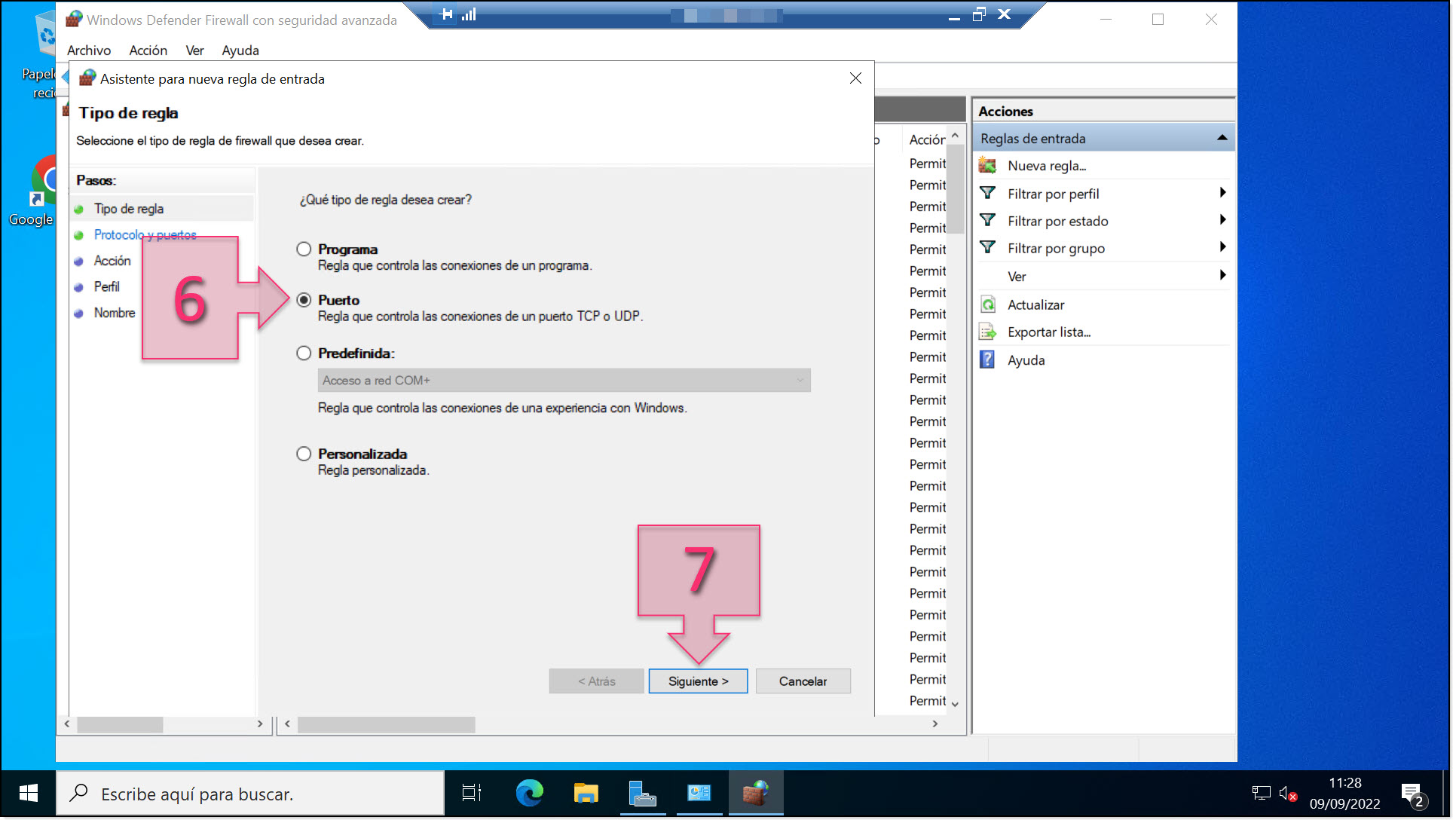The height and width of the screenshot is (823, 1456).
Task: Open Microsoft Edge from taskbar
Action: (530, 793)
